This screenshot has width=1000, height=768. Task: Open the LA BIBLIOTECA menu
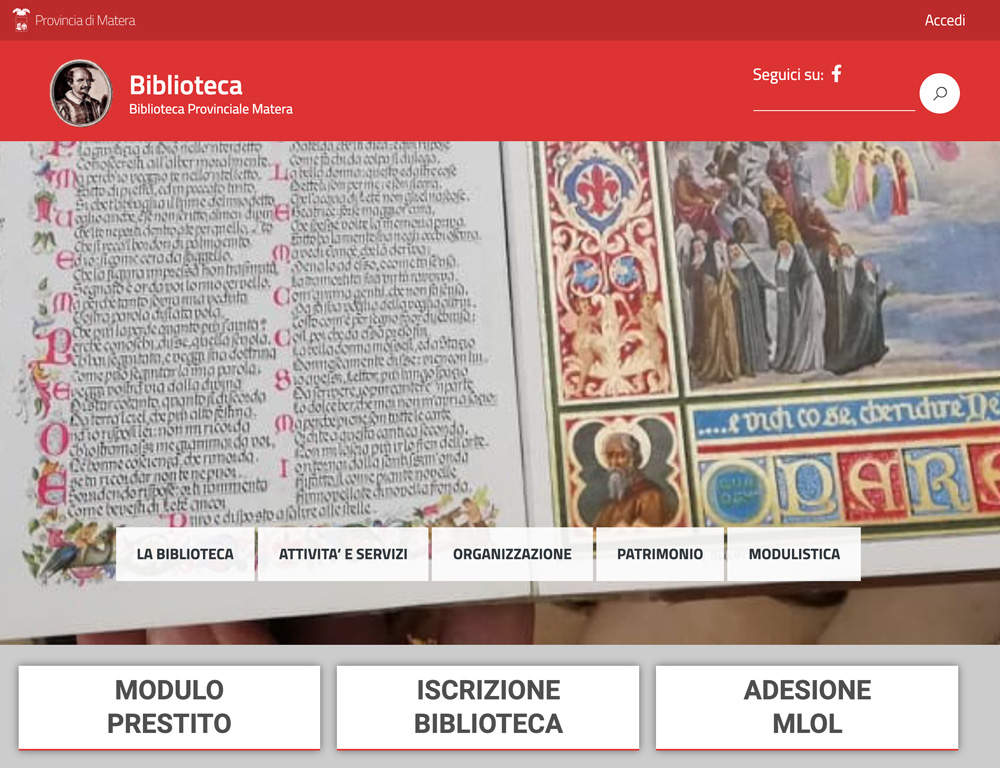click(x=185, y=554)
